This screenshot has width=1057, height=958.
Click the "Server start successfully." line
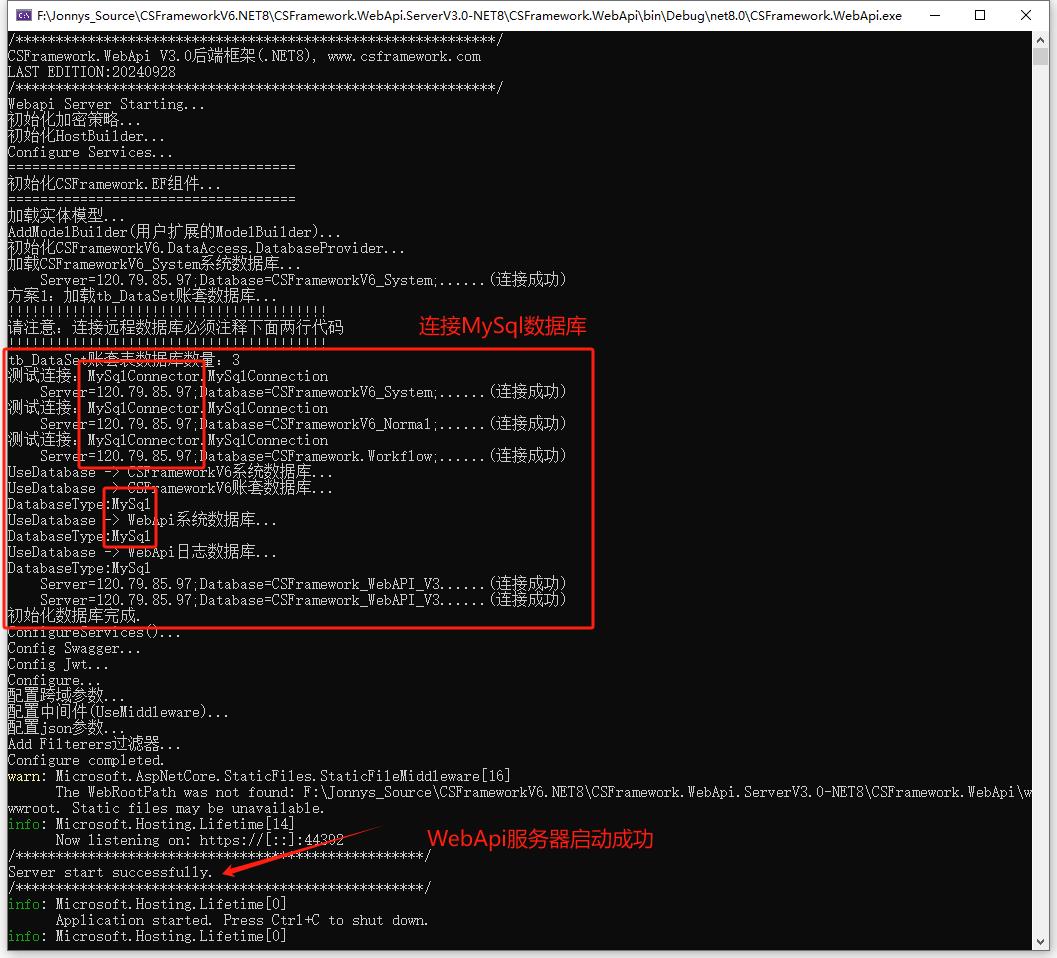pos(110,872)
